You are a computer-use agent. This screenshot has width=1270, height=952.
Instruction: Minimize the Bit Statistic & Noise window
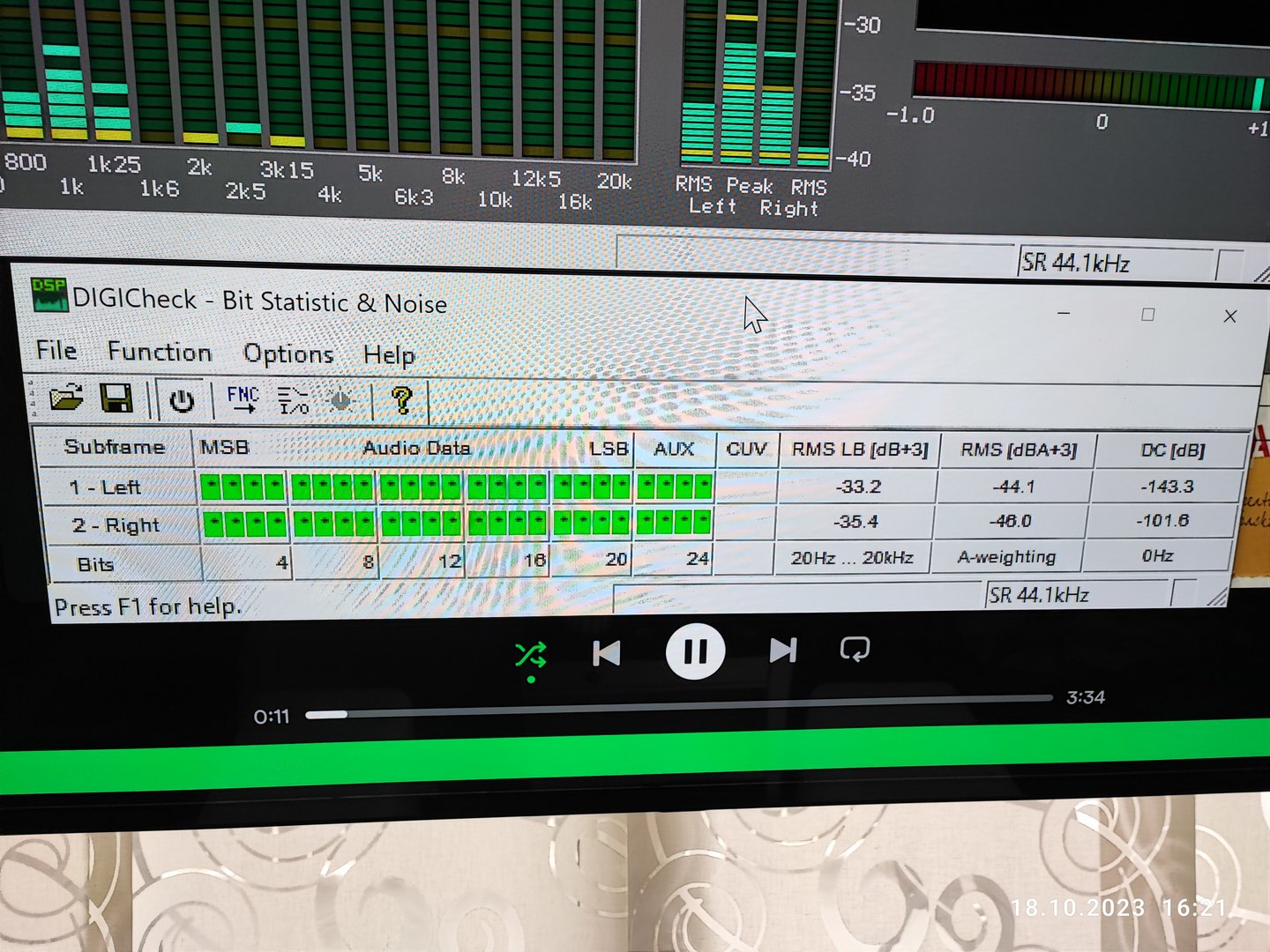1065,313
